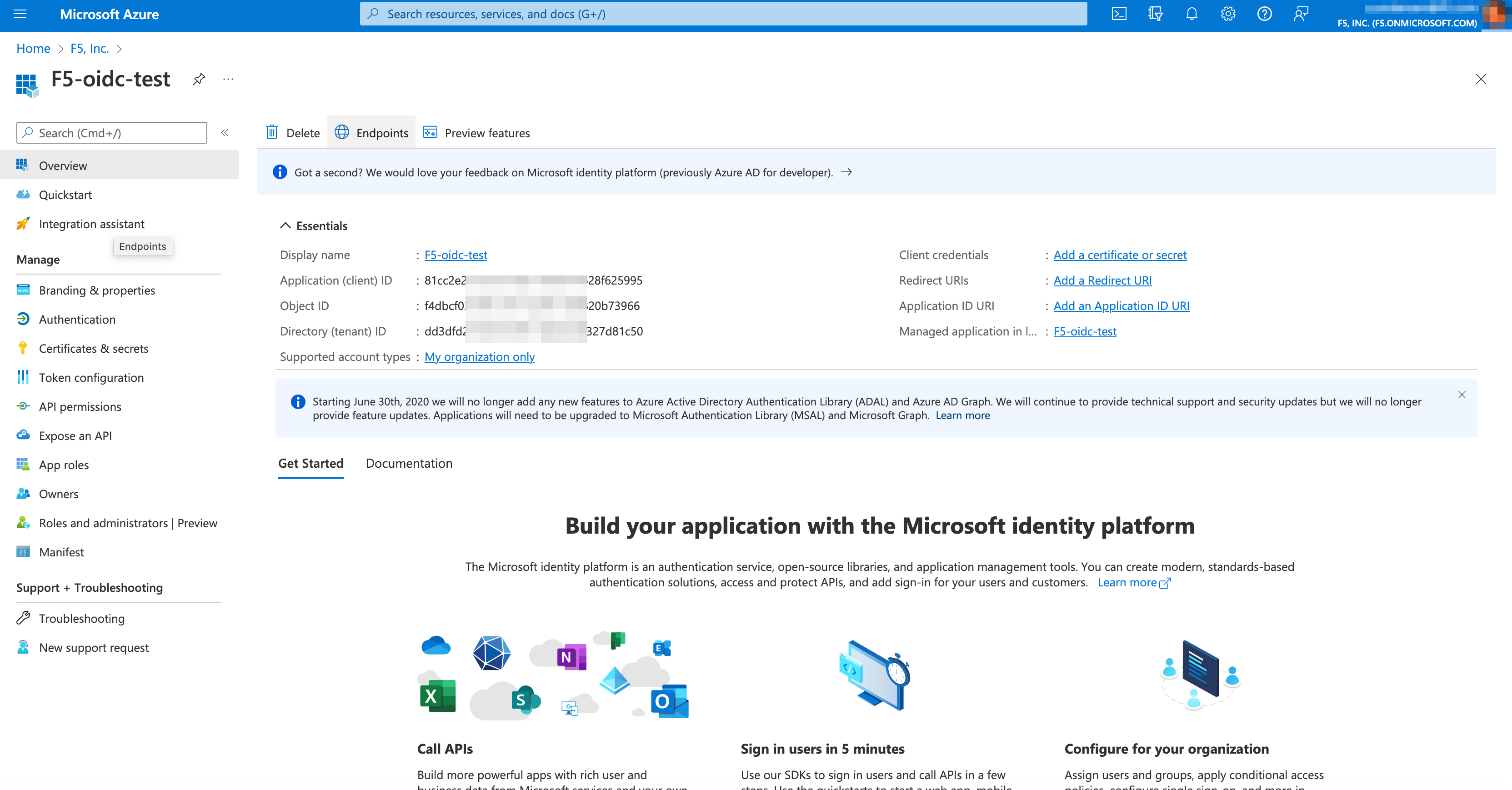
Task: View notifications in the bell icon
Action: (x=1191, y=14)
